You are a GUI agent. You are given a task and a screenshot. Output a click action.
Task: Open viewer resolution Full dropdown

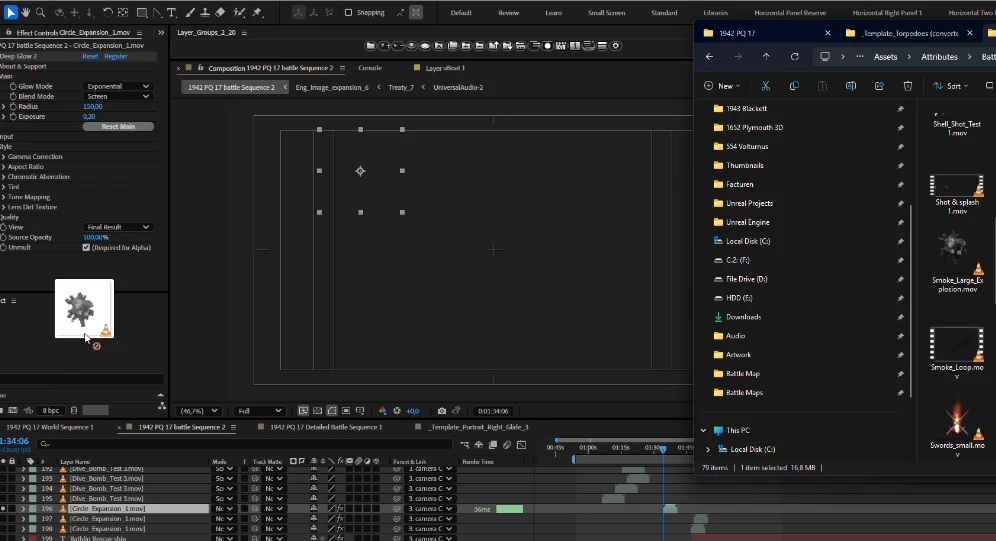[259, 411]
